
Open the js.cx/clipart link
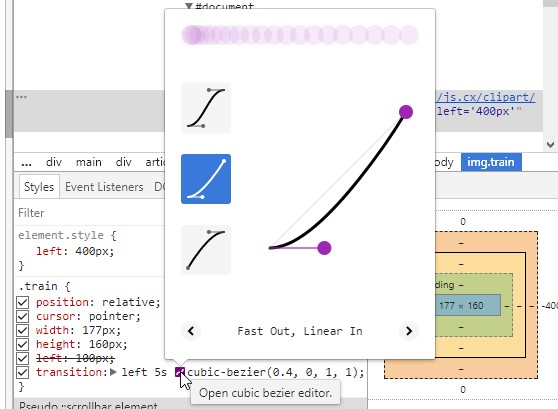pyautogui.click(x=485, y=97)
